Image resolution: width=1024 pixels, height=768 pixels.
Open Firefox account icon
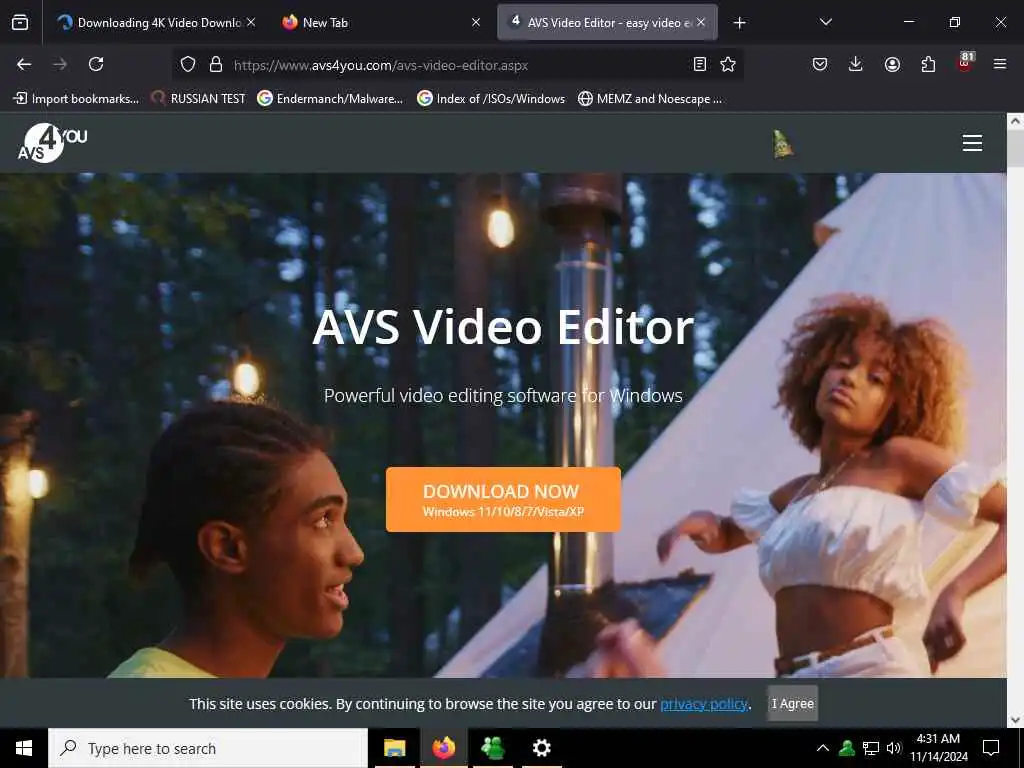pos(892,64)
